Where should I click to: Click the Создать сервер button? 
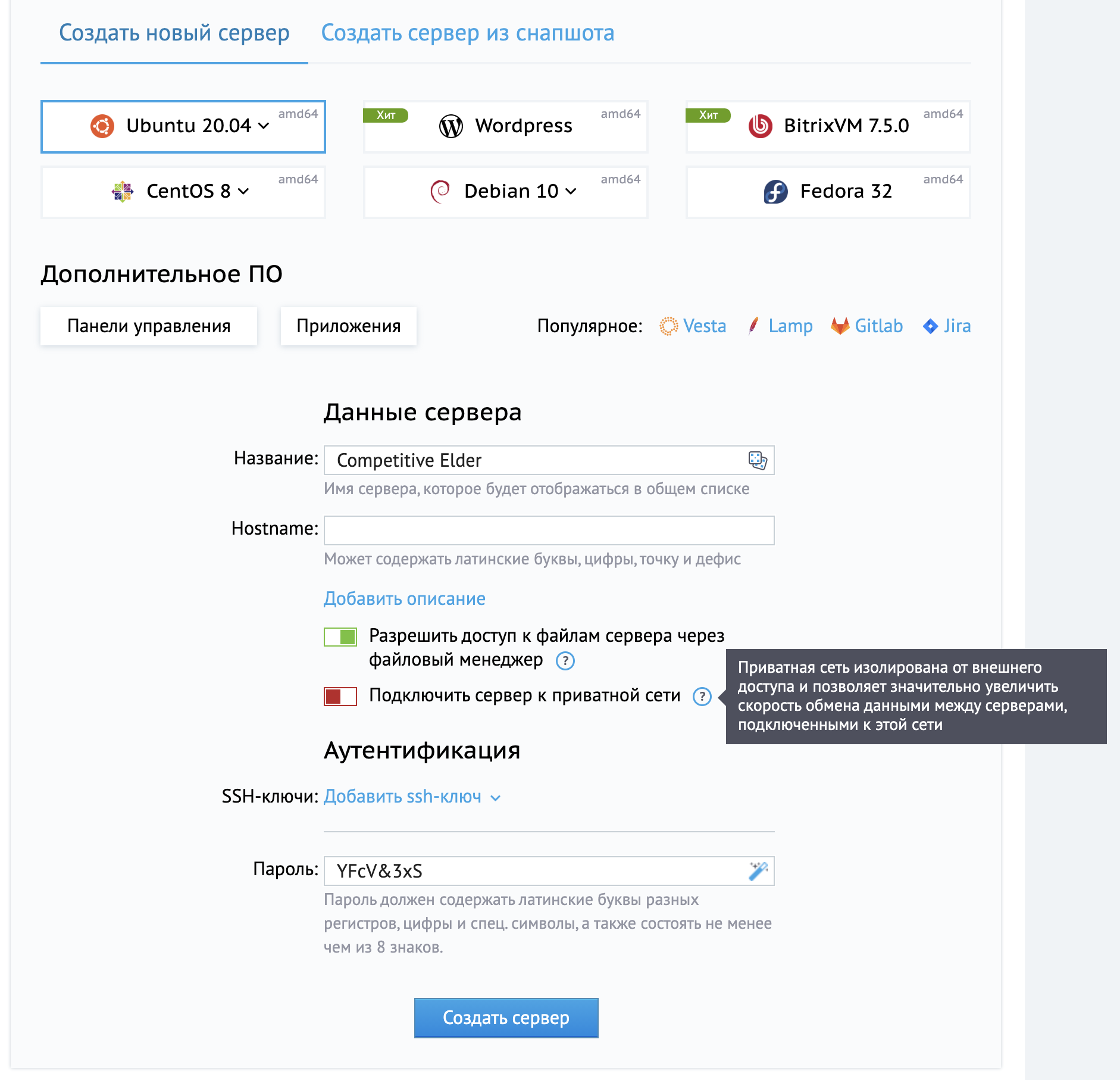click(506, 1018)
